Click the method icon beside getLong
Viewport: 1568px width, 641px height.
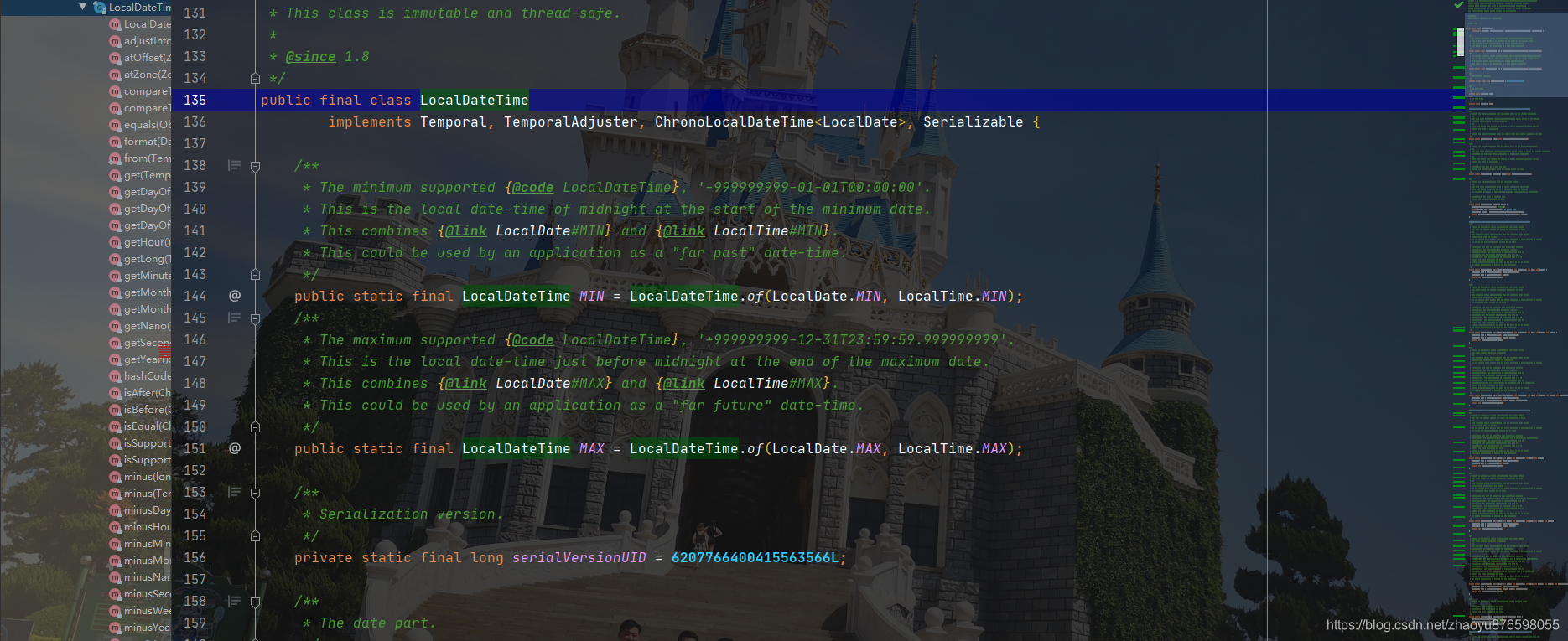(x=116, y=259)
